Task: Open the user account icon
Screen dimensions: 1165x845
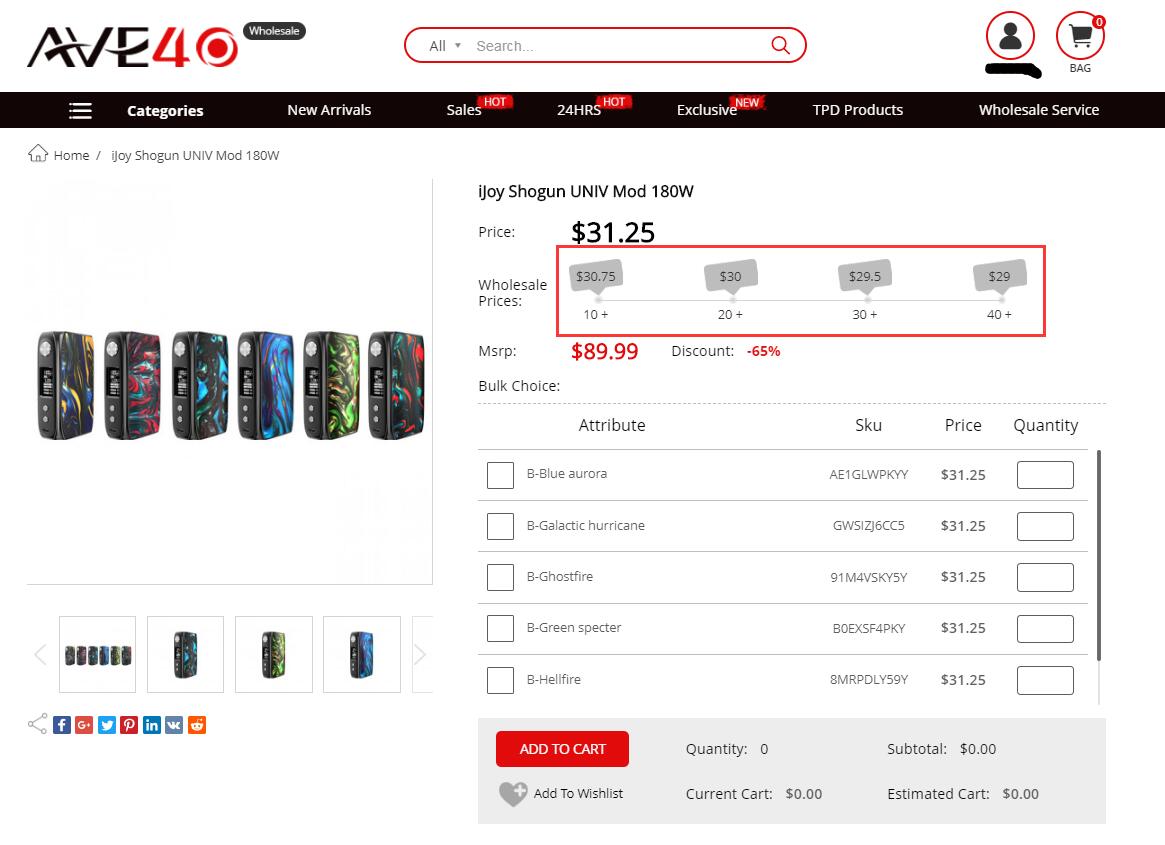Action: point(1010,36)
